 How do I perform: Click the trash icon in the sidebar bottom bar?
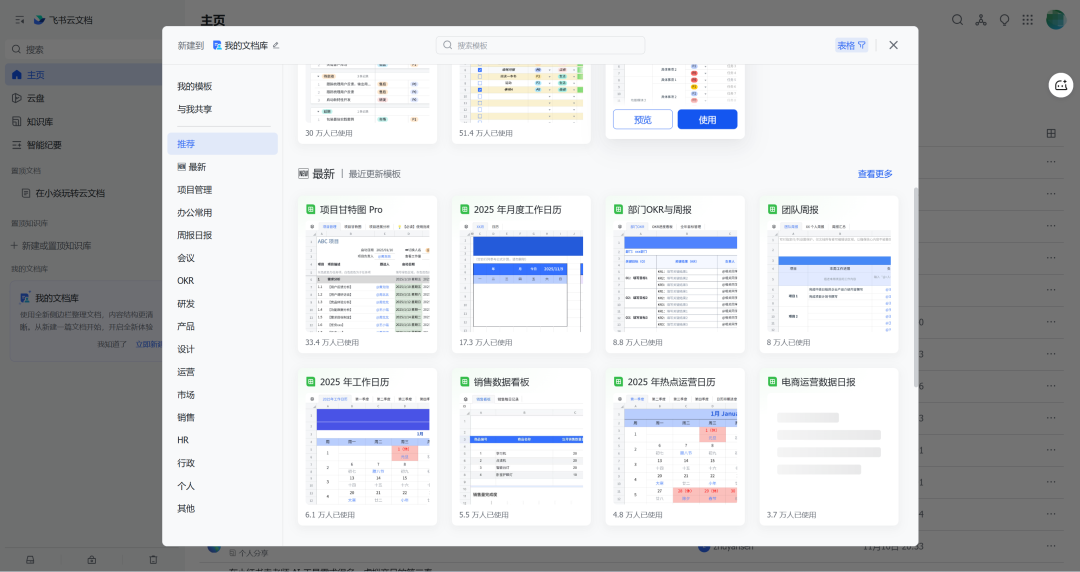(x=154, y=560)
